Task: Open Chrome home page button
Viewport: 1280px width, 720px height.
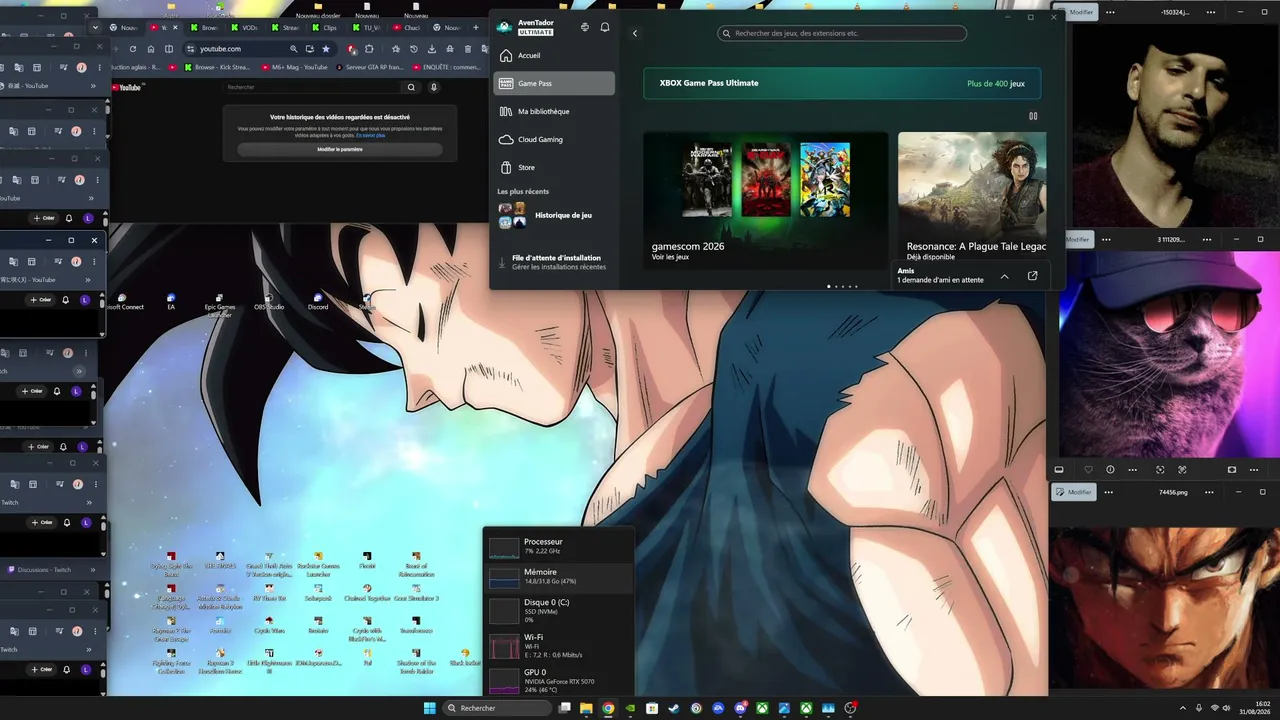Action: [151, 49]
